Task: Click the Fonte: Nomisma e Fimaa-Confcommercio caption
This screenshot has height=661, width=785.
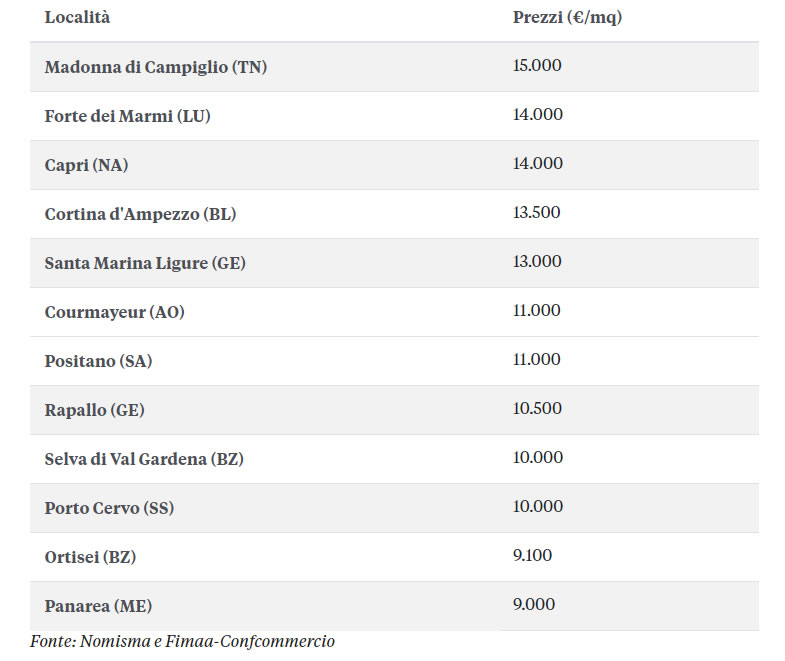Action: pos(182,641)
